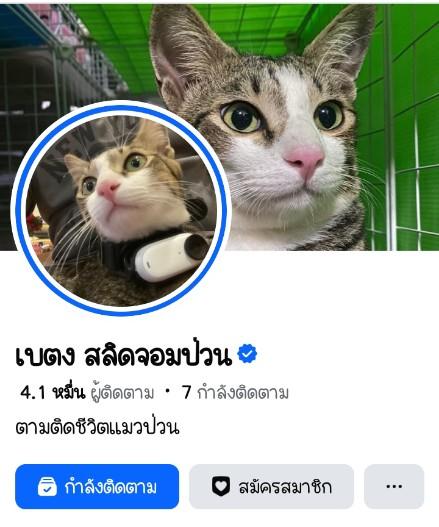This screenshot has width=439, height=527.
Task: Click the heart shield icon in the สมัครสมาชิก button
Action: [221, 486]
